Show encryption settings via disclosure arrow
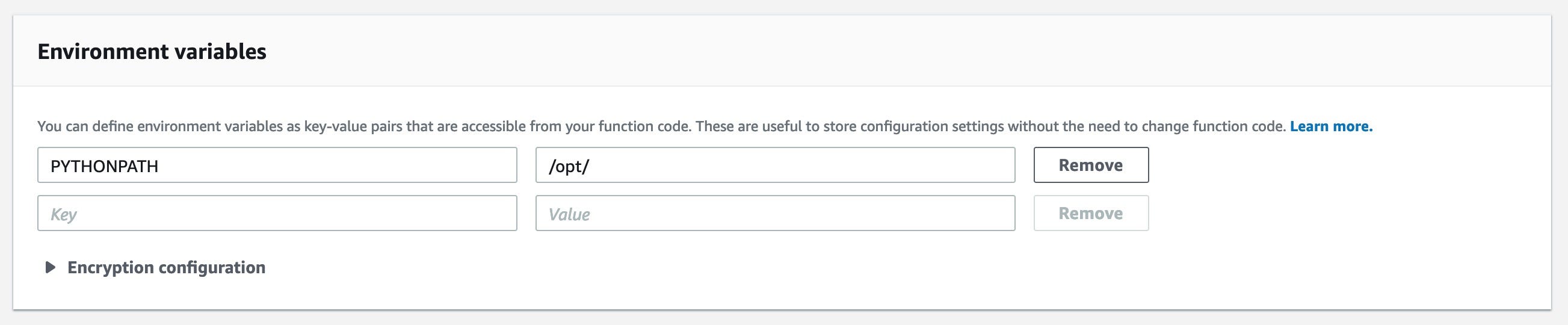 point(51,268)
